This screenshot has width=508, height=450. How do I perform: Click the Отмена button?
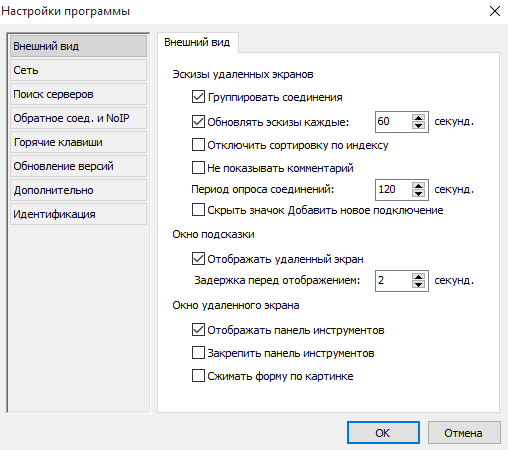coord(464,433)
